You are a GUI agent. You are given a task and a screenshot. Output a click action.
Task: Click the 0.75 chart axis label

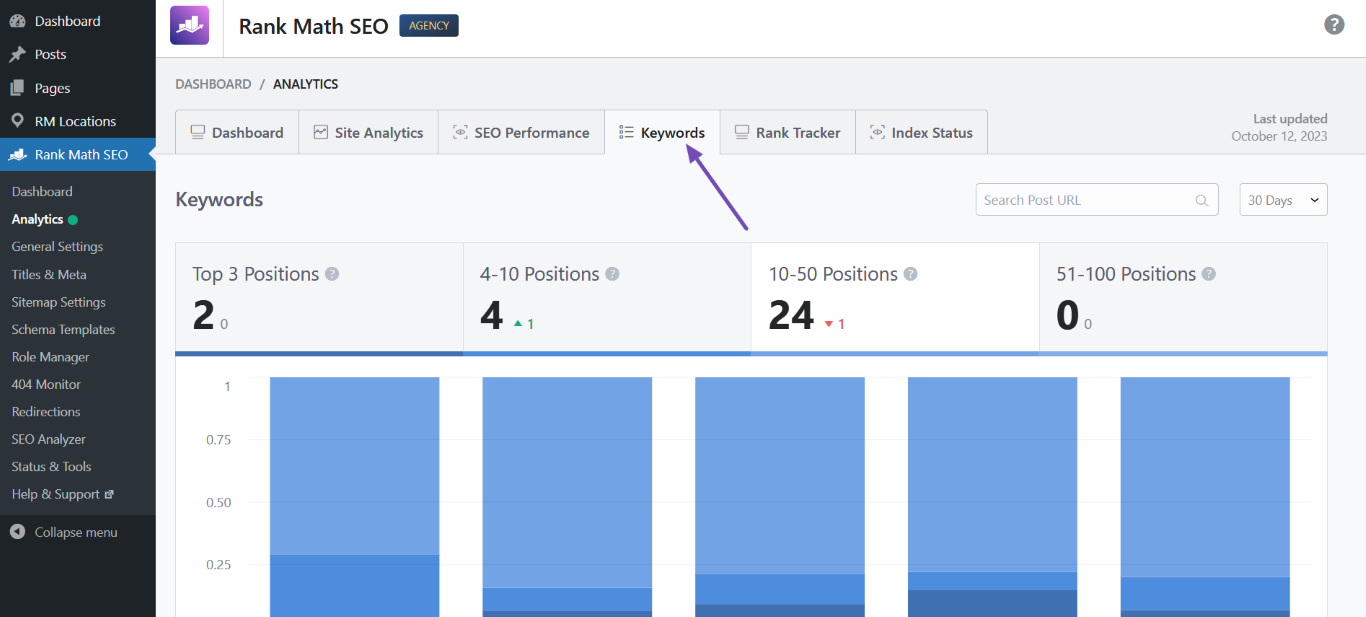pyautogui.click(x=218, y=440)
